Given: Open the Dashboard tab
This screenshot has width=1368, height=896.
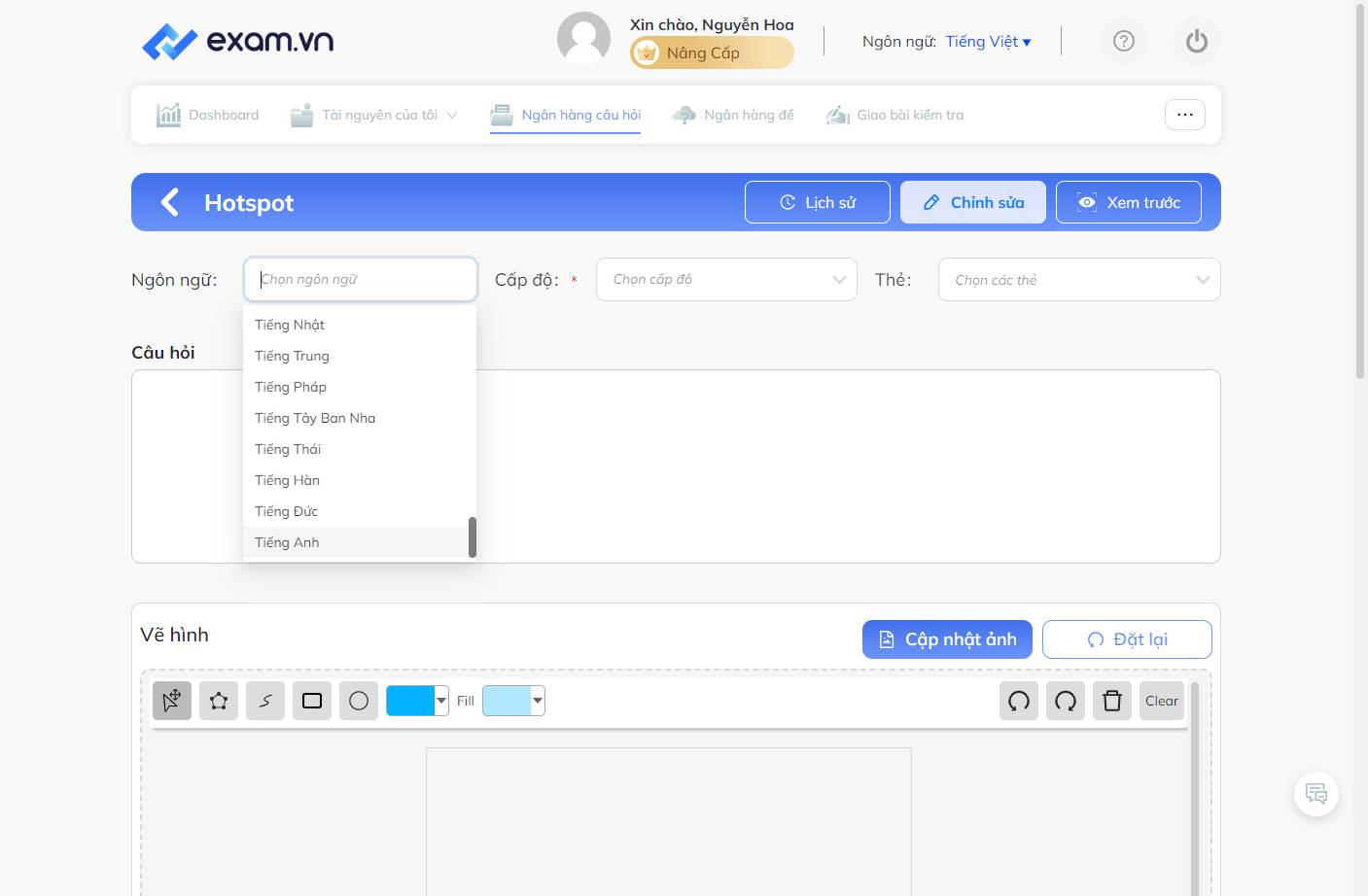Looking at the screenshot, I should tap(208, 115).
